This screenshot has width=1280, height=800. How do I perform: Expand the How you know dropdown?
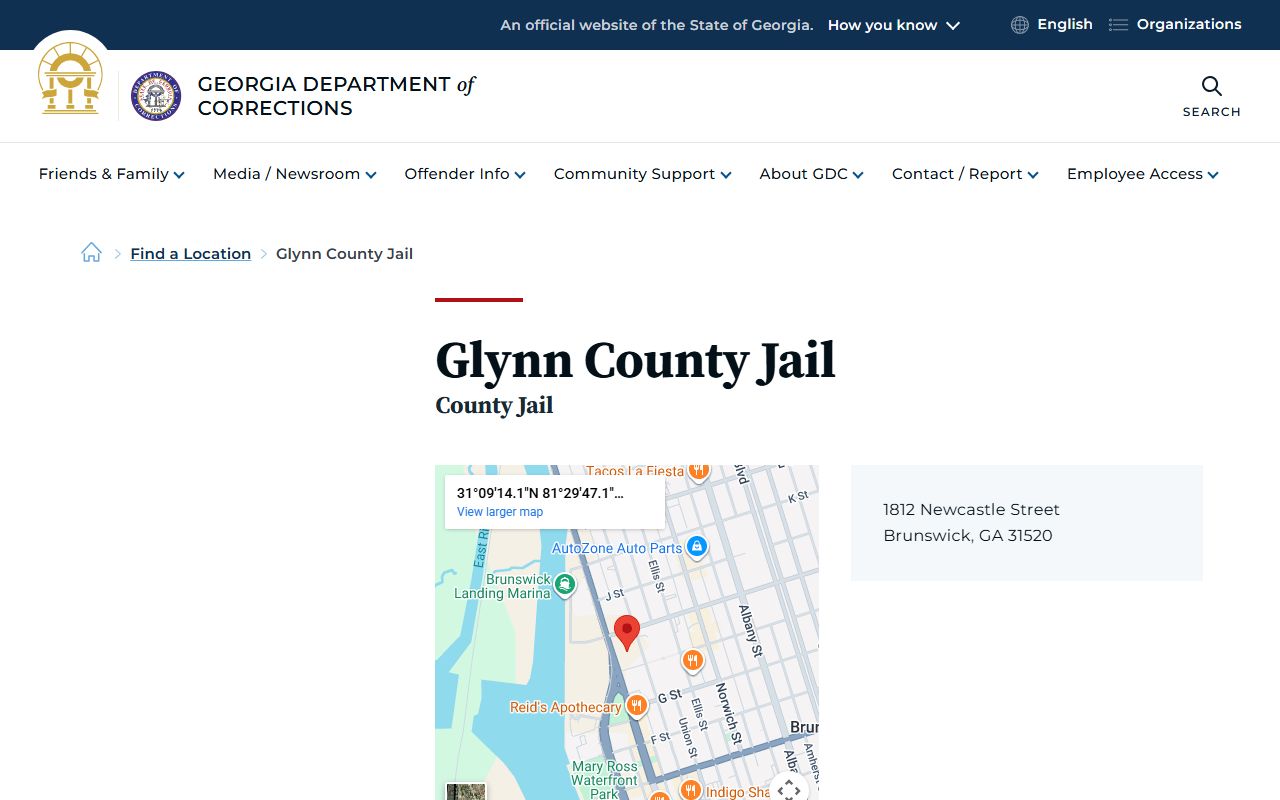tap(894, 25)
